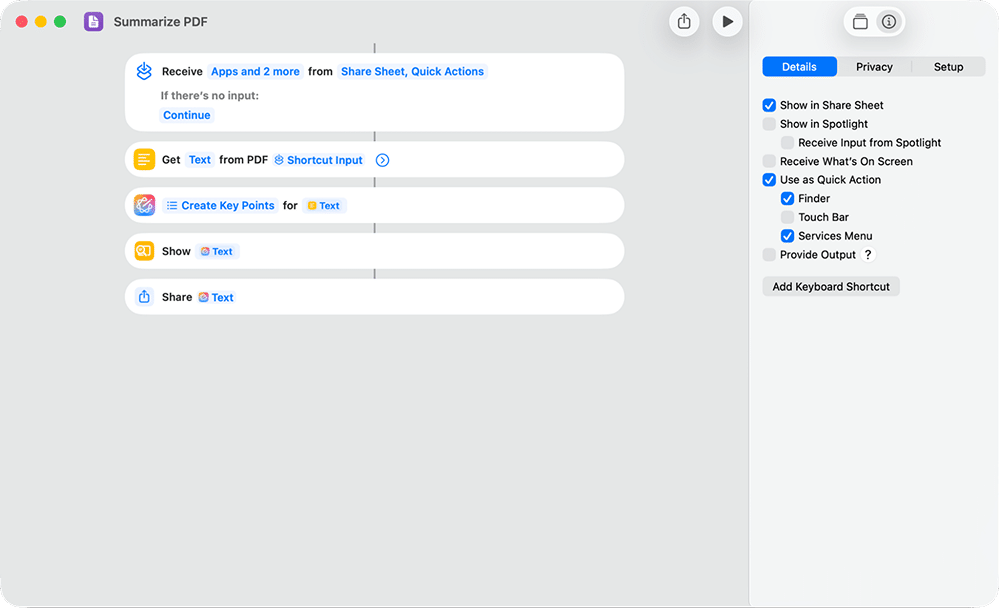Expand the Shortcut Input variable details arrow
Viewport: 999px width, 608px height.
pyautogui.click(x=382, y=159)
